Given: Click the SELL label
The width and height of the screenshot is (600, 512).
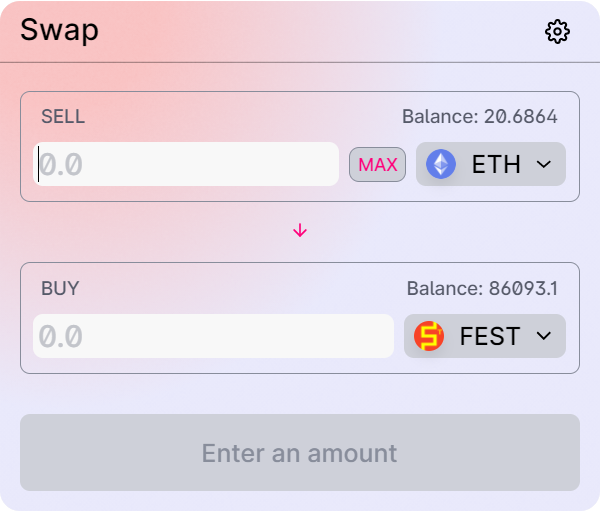Looking at the screenshot, I should [63, 116].
